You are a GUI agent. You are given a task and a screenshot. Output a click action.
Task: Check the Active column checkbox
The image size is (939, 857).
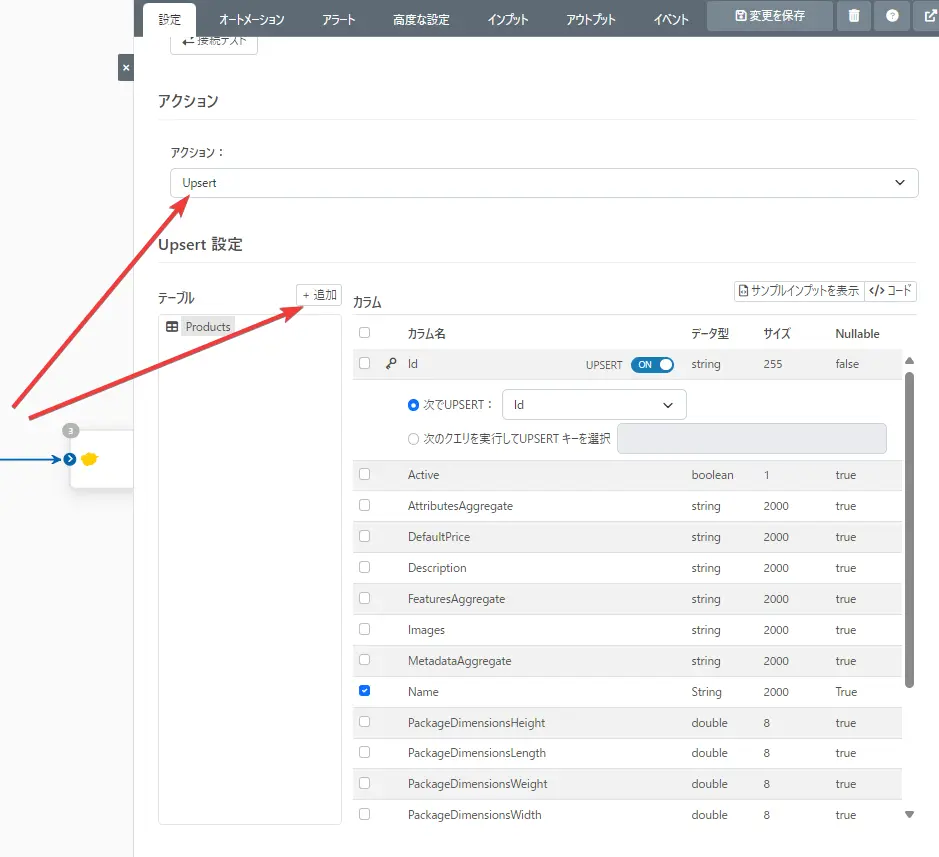click(x=364, y=474)
